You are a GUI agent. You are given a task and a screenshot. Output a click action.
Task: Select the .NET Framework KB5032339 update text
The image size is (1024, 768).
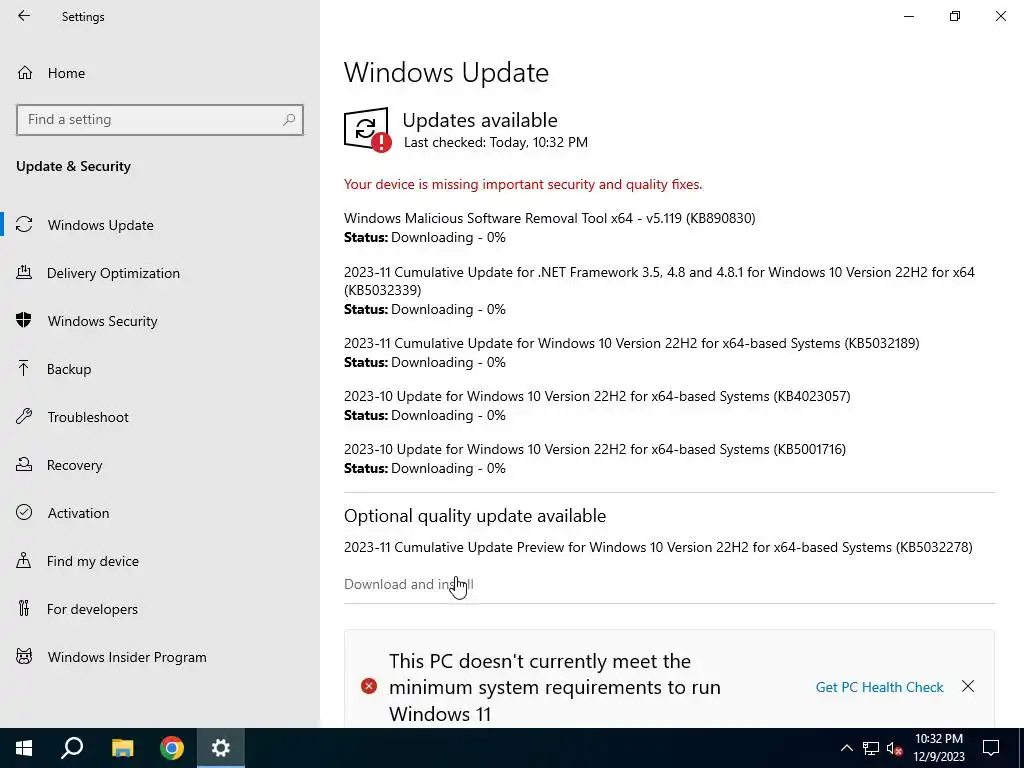659,281
